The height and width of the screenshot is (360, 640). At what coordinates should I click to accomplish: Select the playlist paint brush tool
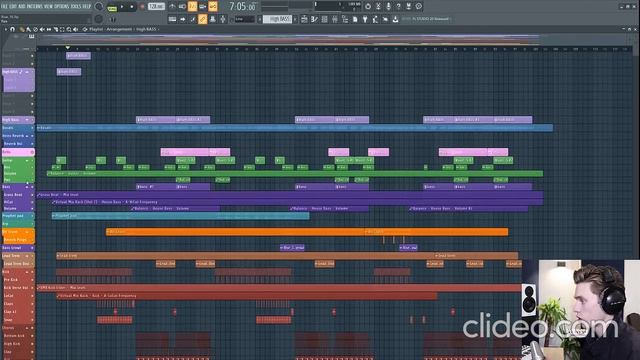(28, 29)
